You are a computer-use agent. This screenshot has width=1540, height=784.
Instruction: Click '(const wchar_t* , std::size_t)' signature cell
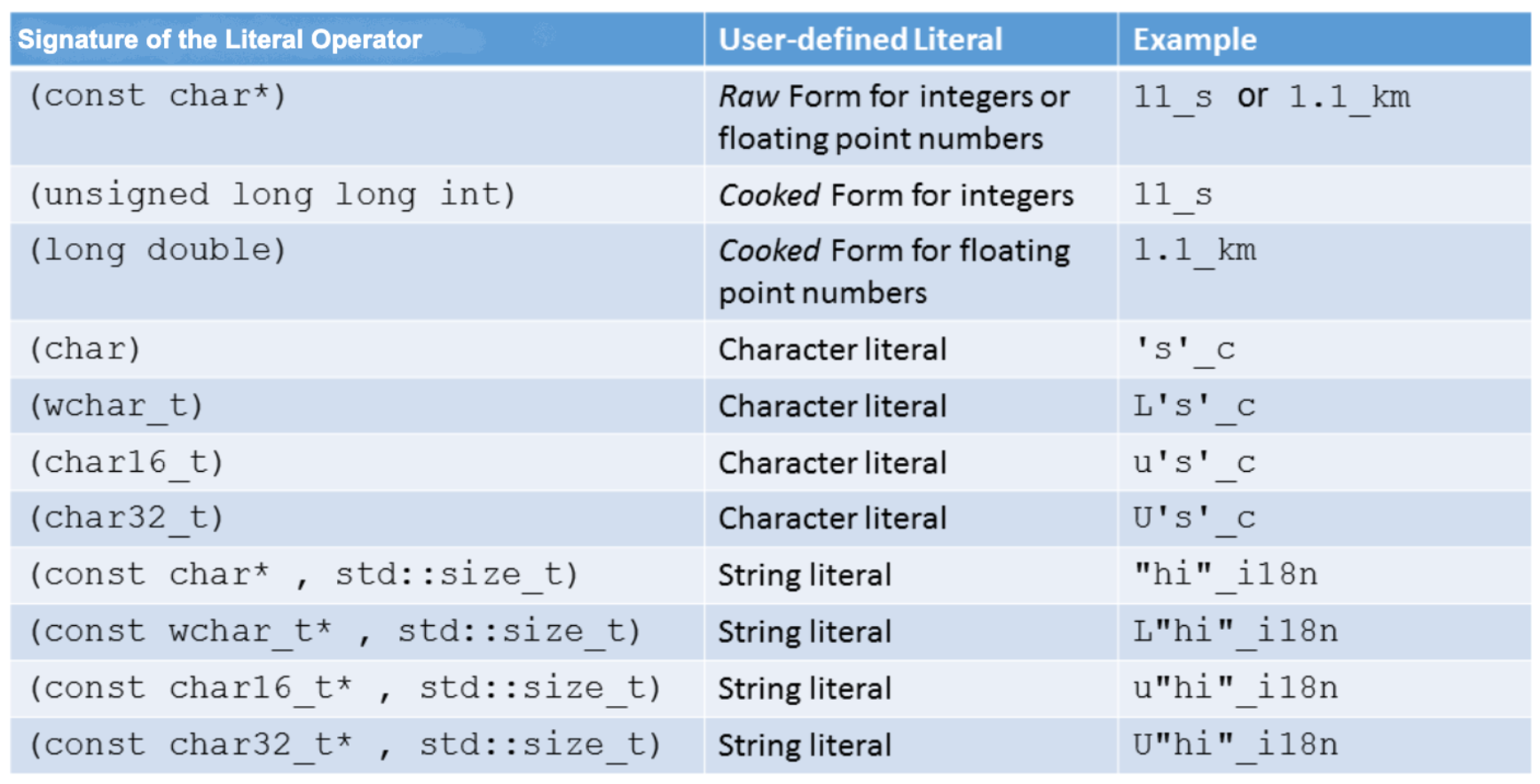pos(334,631)
